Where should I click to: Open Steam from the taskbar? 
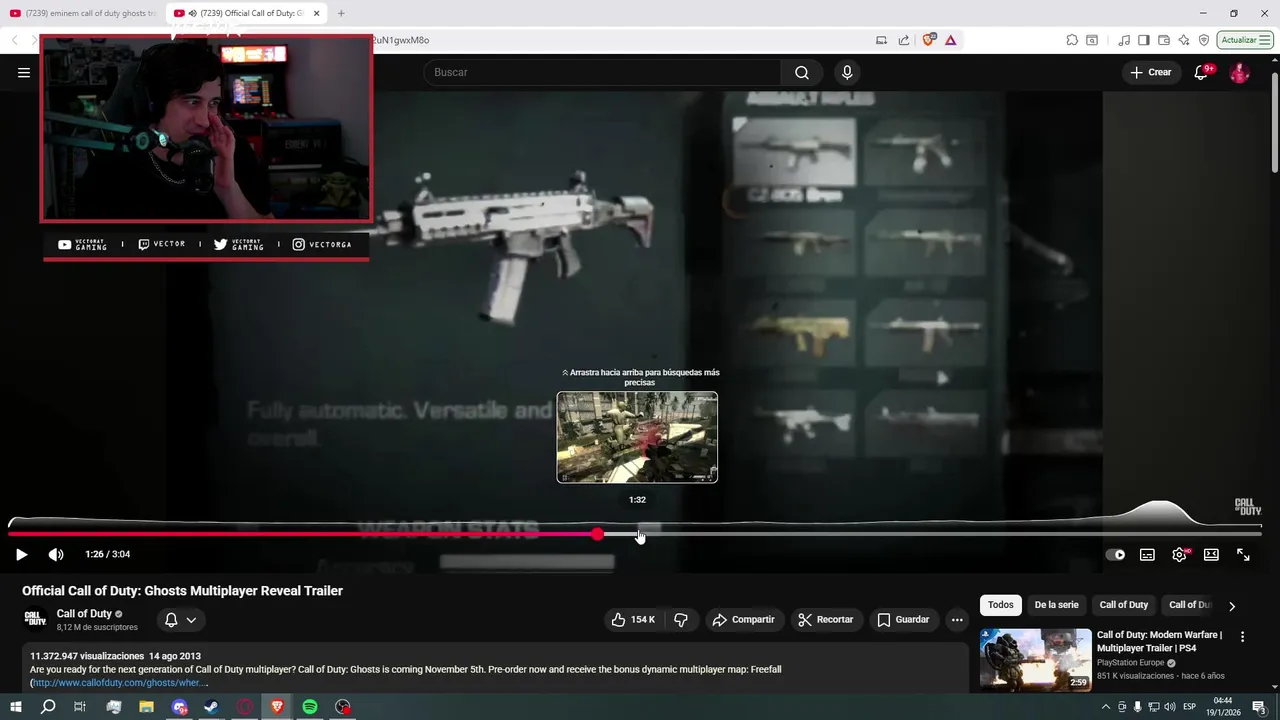point(212,707)
